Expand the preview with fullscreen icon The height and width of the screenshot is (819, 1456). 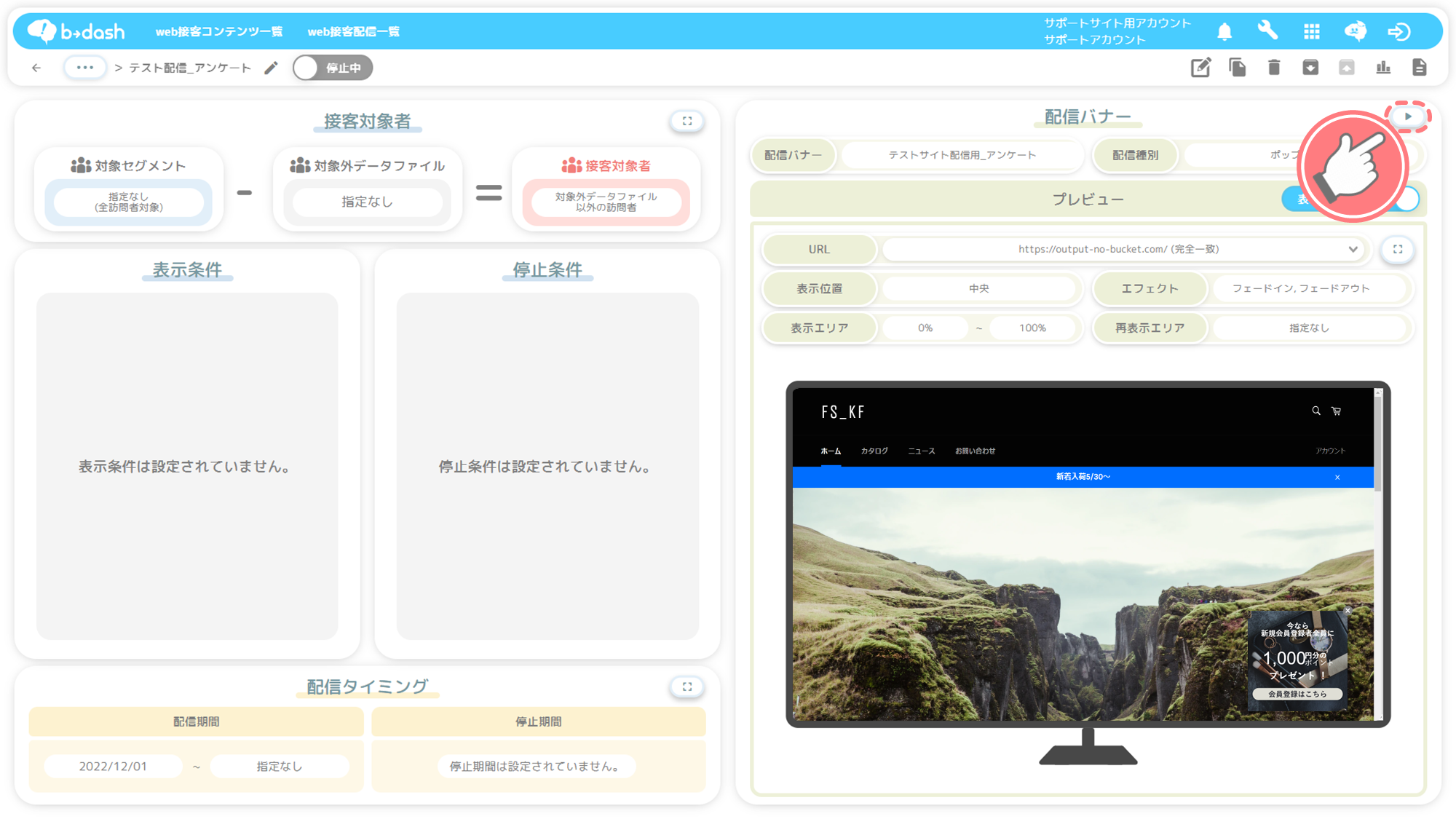1398,249
